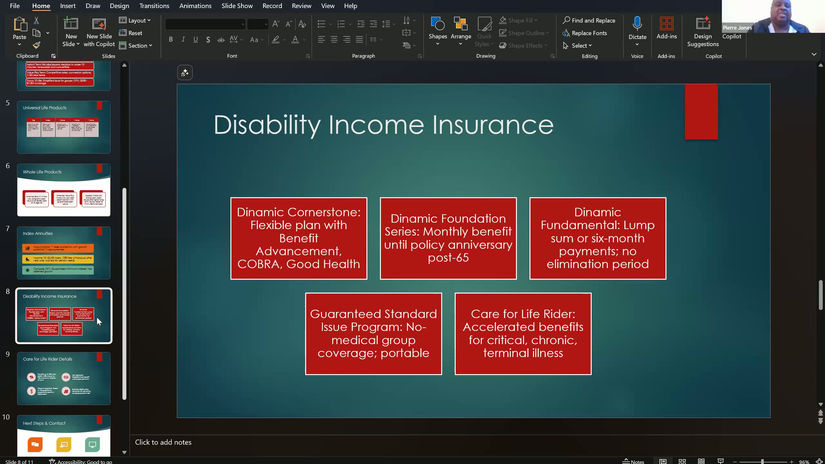825x464 pixels.
Task: Click the text direction icon
Action: [407, 21]
